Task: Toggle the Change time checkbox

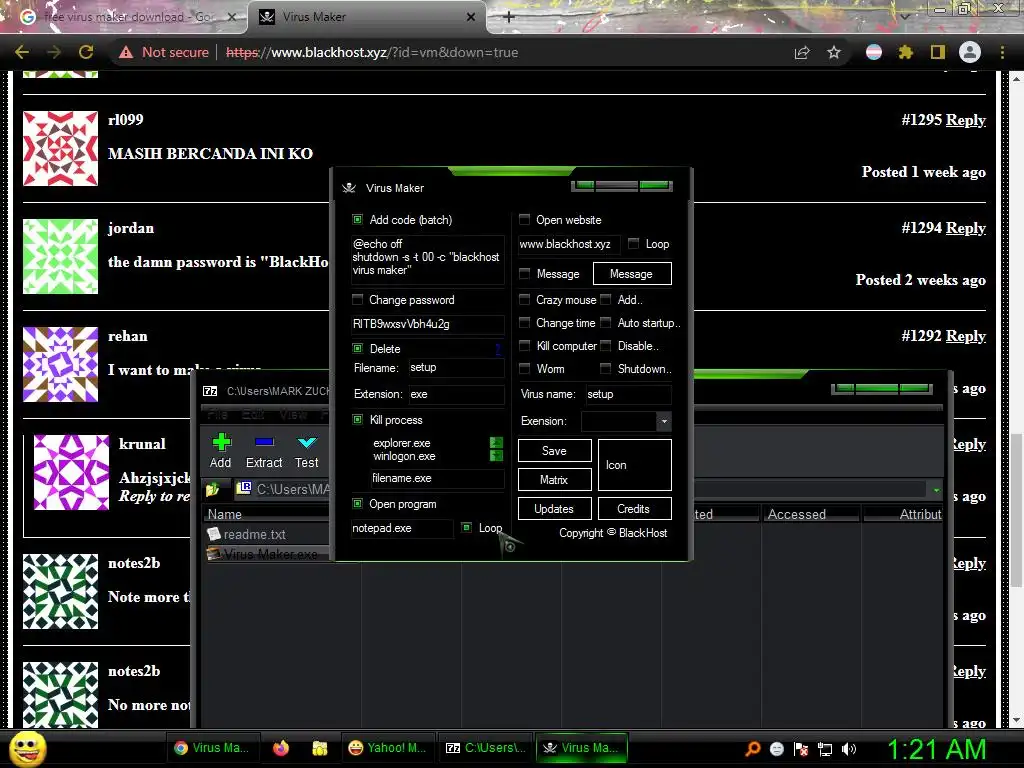Action: pyautogui.click(x=524, y=322)
